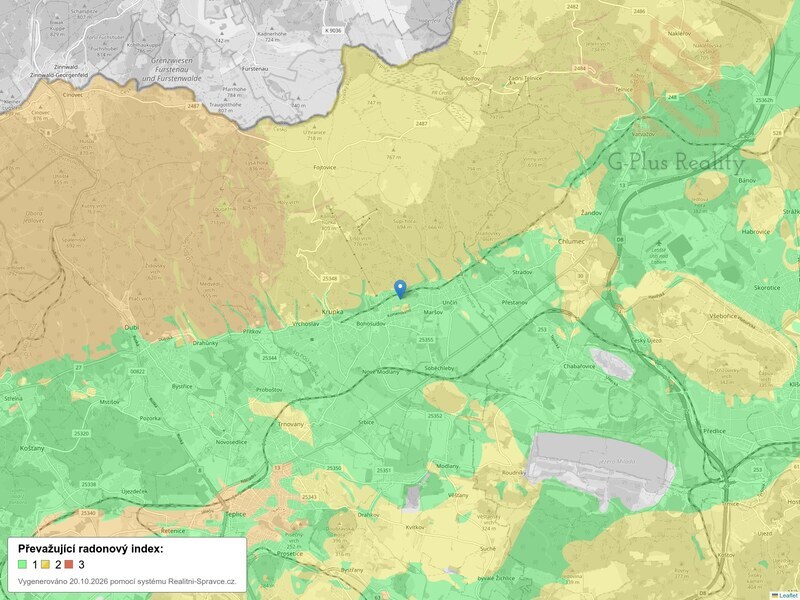This screenshot has width=800, height=600.
Task: Select the yellow radon index 2 swatch
Action: pyautogui.click(x=45, y=564)
